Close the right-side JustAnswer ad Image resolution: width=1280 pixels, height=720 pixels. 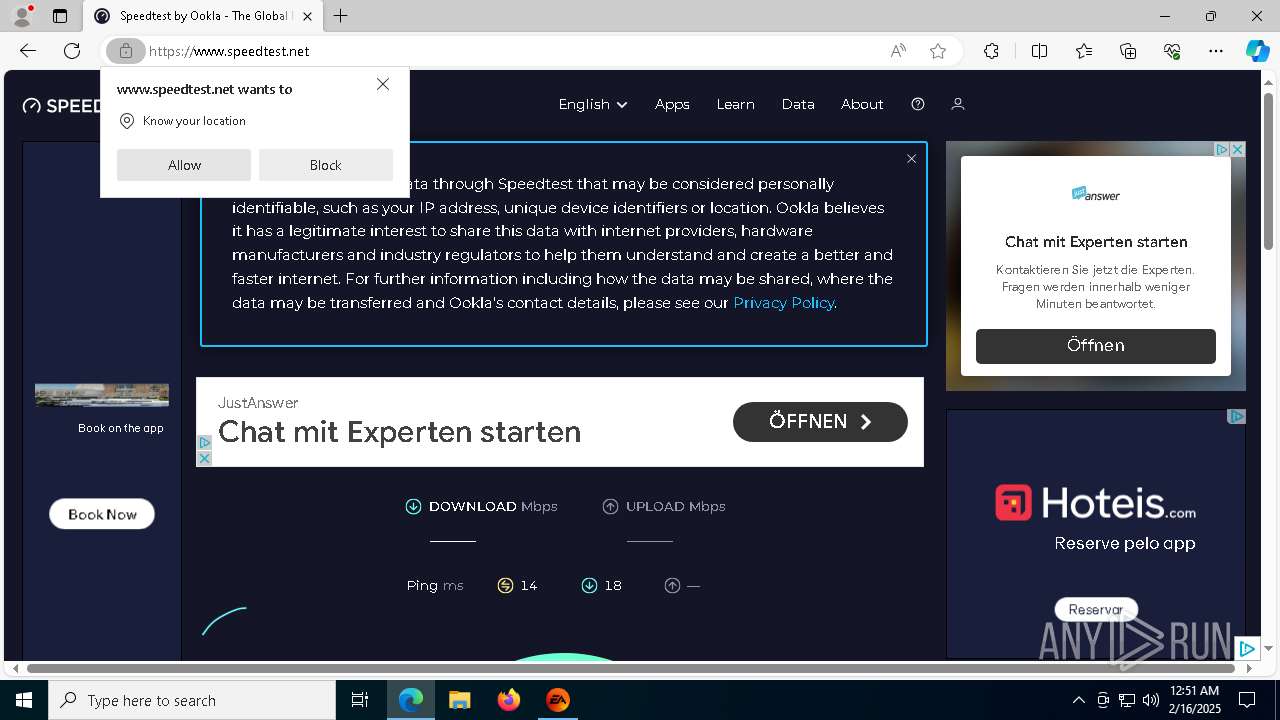coord(1237,149)
